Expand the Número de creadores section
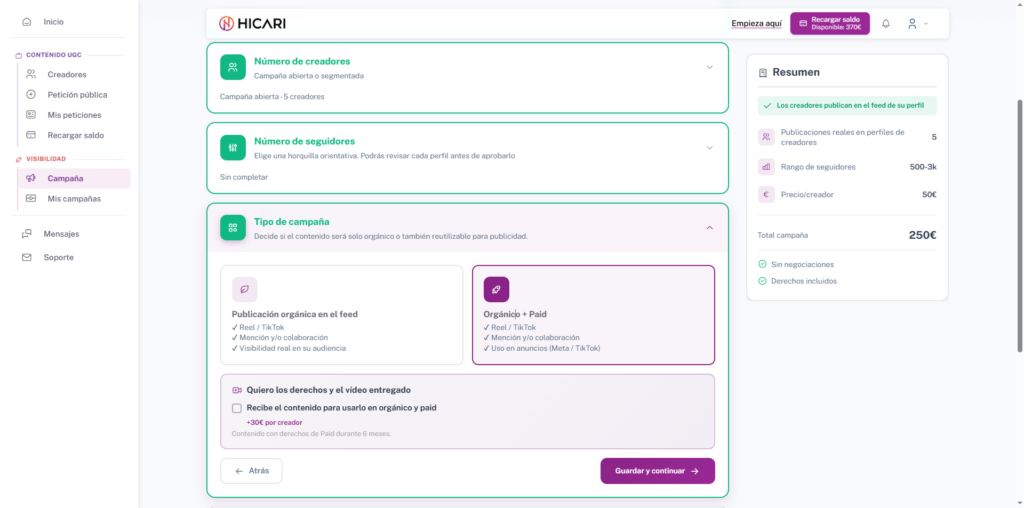 tap(709, 67)
